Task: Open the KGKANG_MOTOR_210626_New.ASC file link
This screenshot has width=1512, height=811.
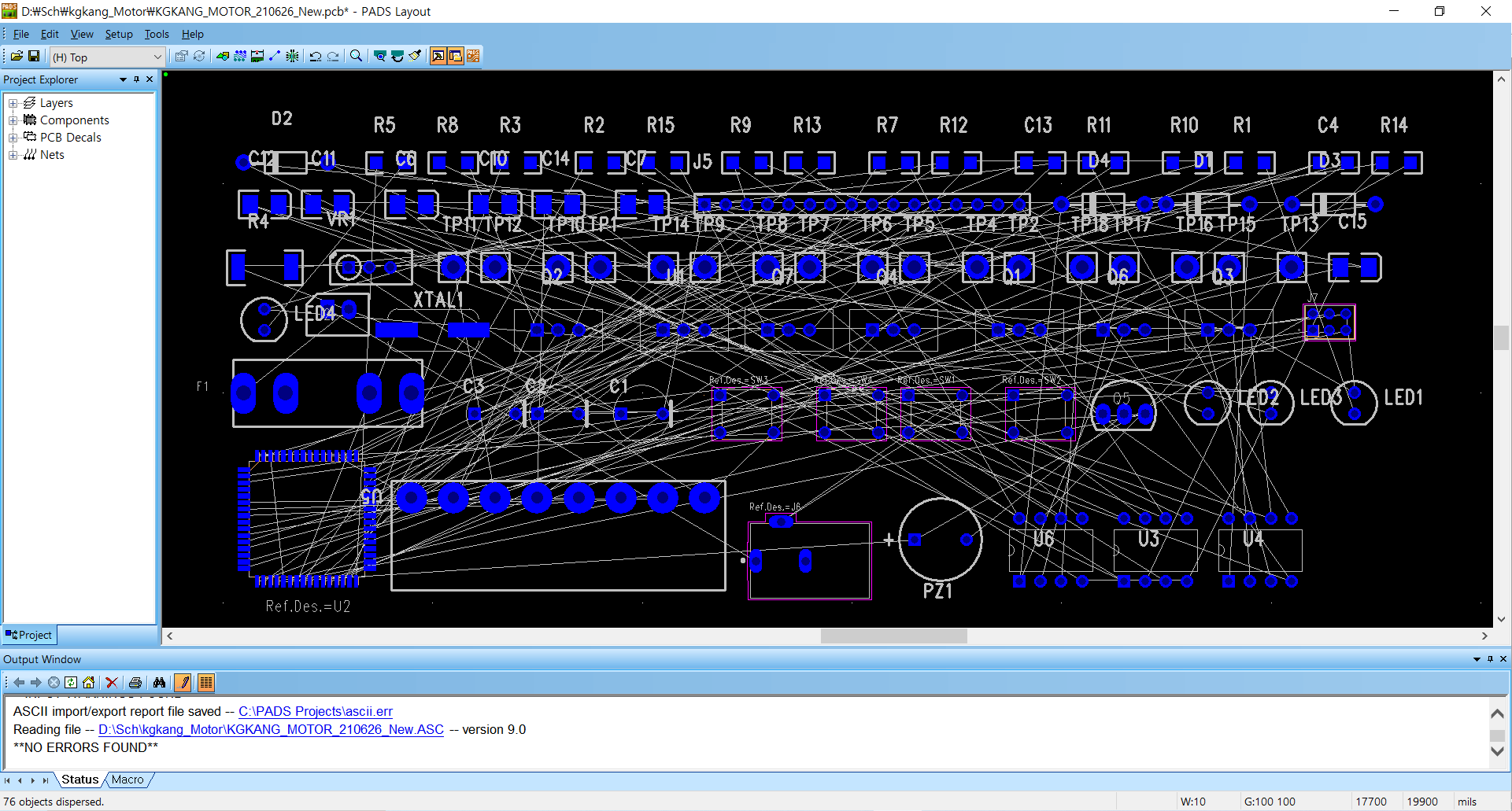Action: tap(271, 729)
